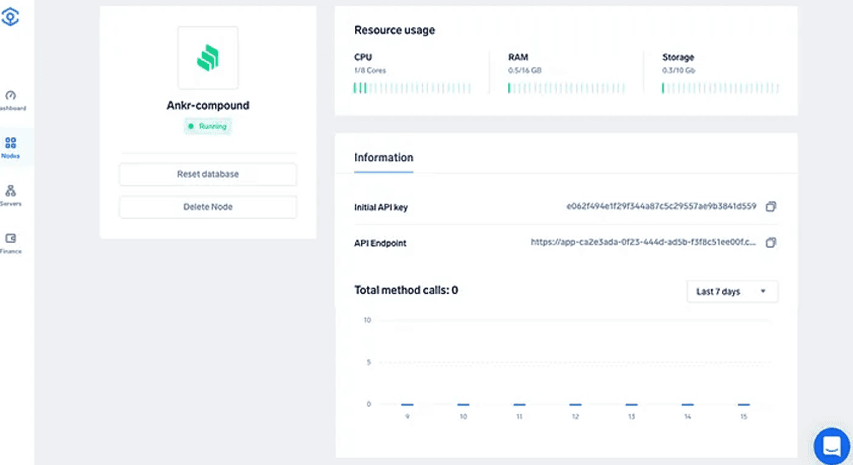853x465 pixels.
Task: Click the 1/8 Cores label
Action: pyautogui.click(x=370, y=71)
